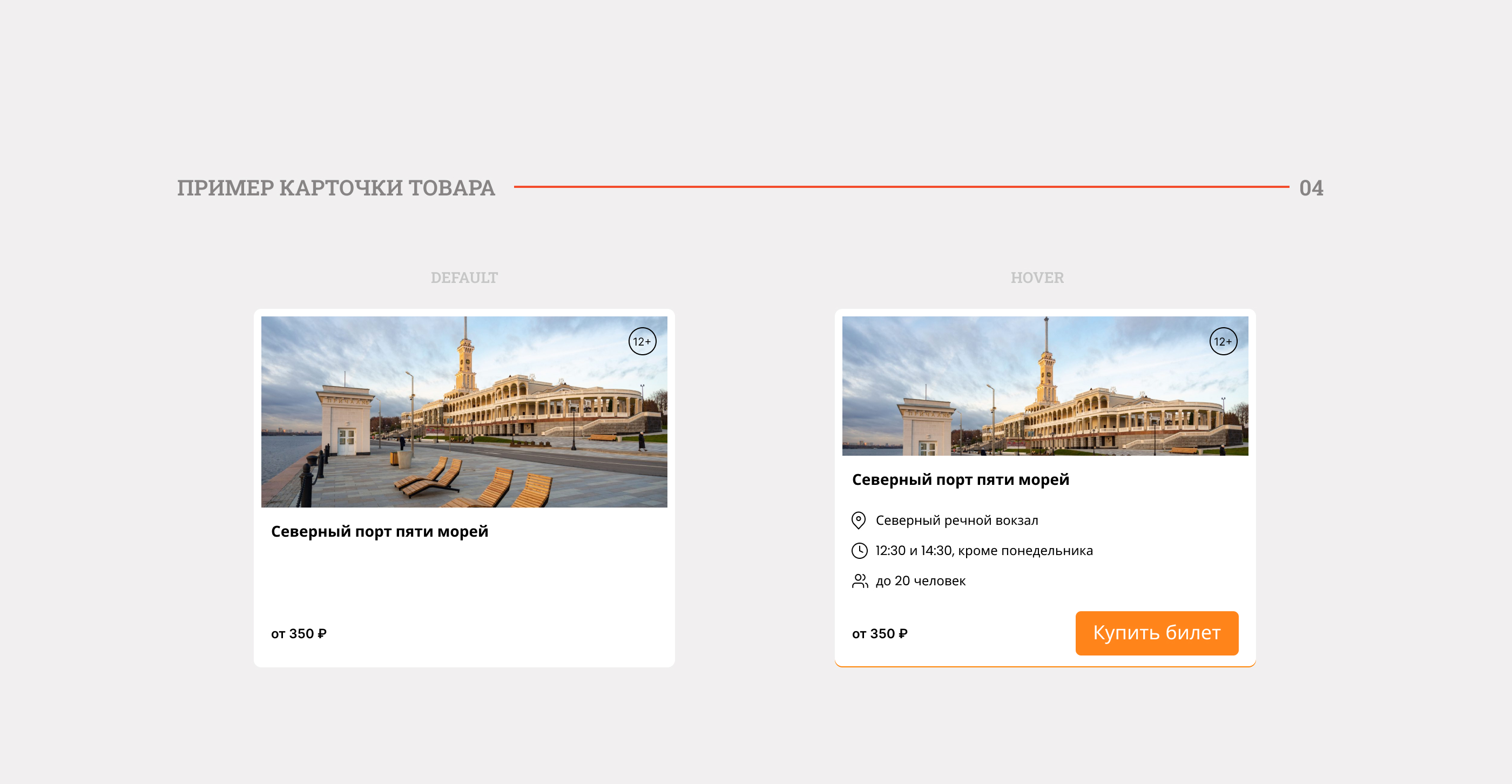
Task: Click the ПРИМЕР КАРТОЧКИ ТОВАРА heading
Action: [x=336, y=188]
